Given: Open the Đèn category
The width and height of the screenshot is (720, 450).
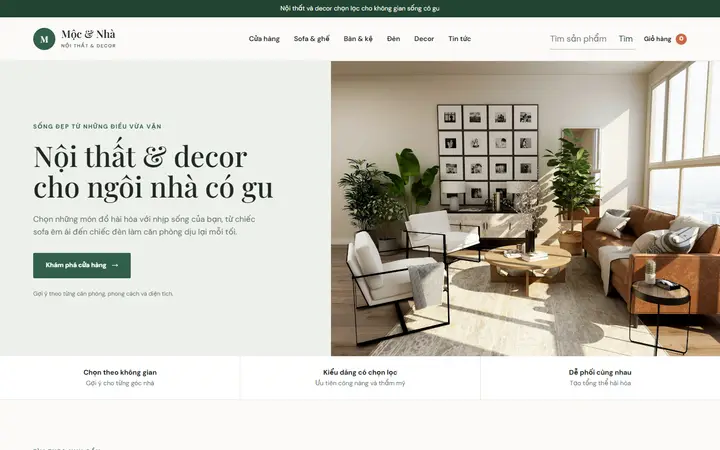Looking at the screenshot, I should tap(393, 39).
